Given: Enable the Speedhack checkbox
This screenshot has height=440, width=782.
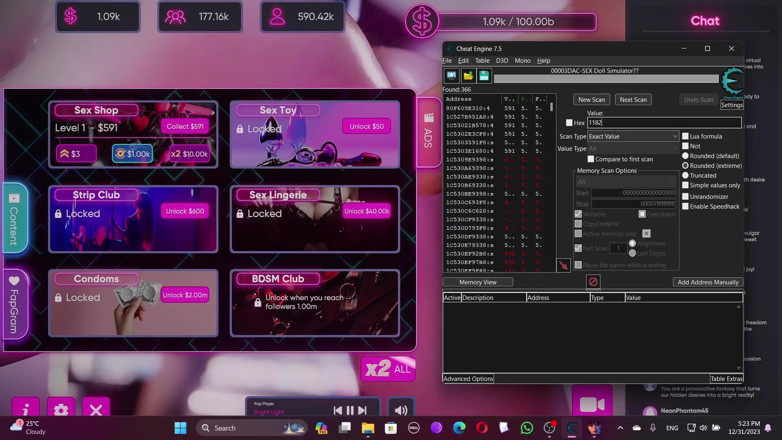Looking at the screenshot, I should point(685,206).
